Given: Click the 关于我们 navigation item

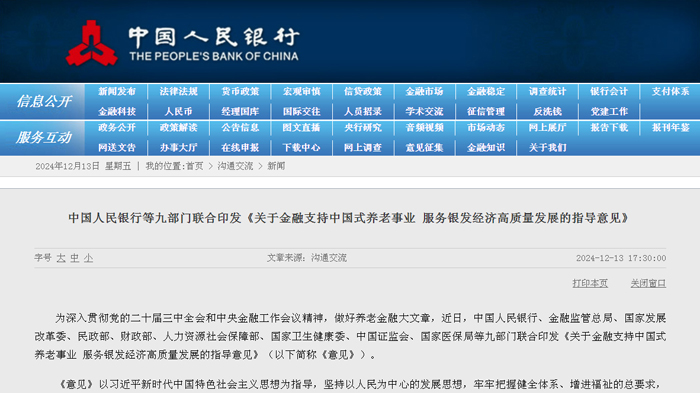Looking at the screenshot, I should (547, 147).
